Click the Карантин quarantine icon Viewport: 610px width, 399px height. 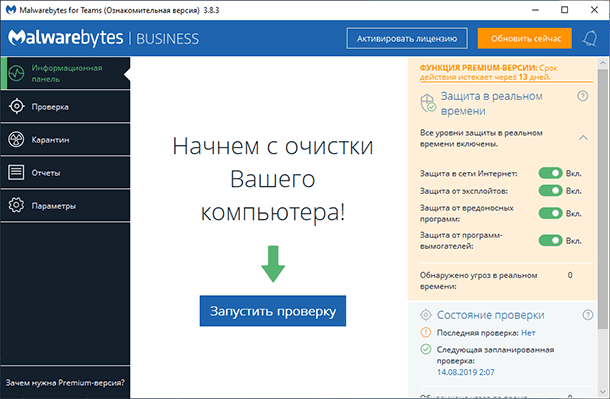(16, 139)
